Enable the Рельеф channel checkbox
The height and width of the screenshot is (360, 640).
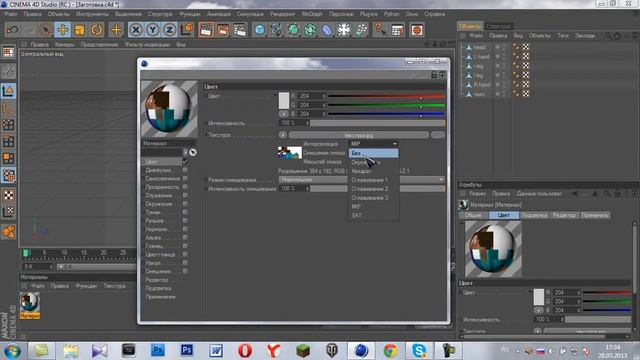tap(185, 221)
